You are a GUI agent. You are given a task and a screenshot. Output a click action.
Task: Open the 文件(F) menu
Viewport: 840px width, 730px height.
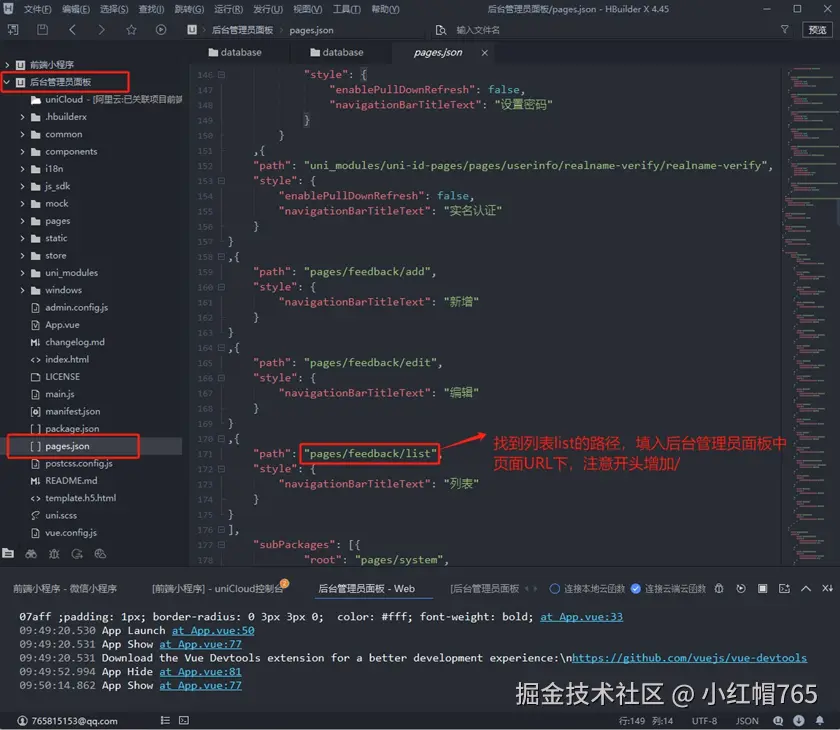click(x=38, y=9)
